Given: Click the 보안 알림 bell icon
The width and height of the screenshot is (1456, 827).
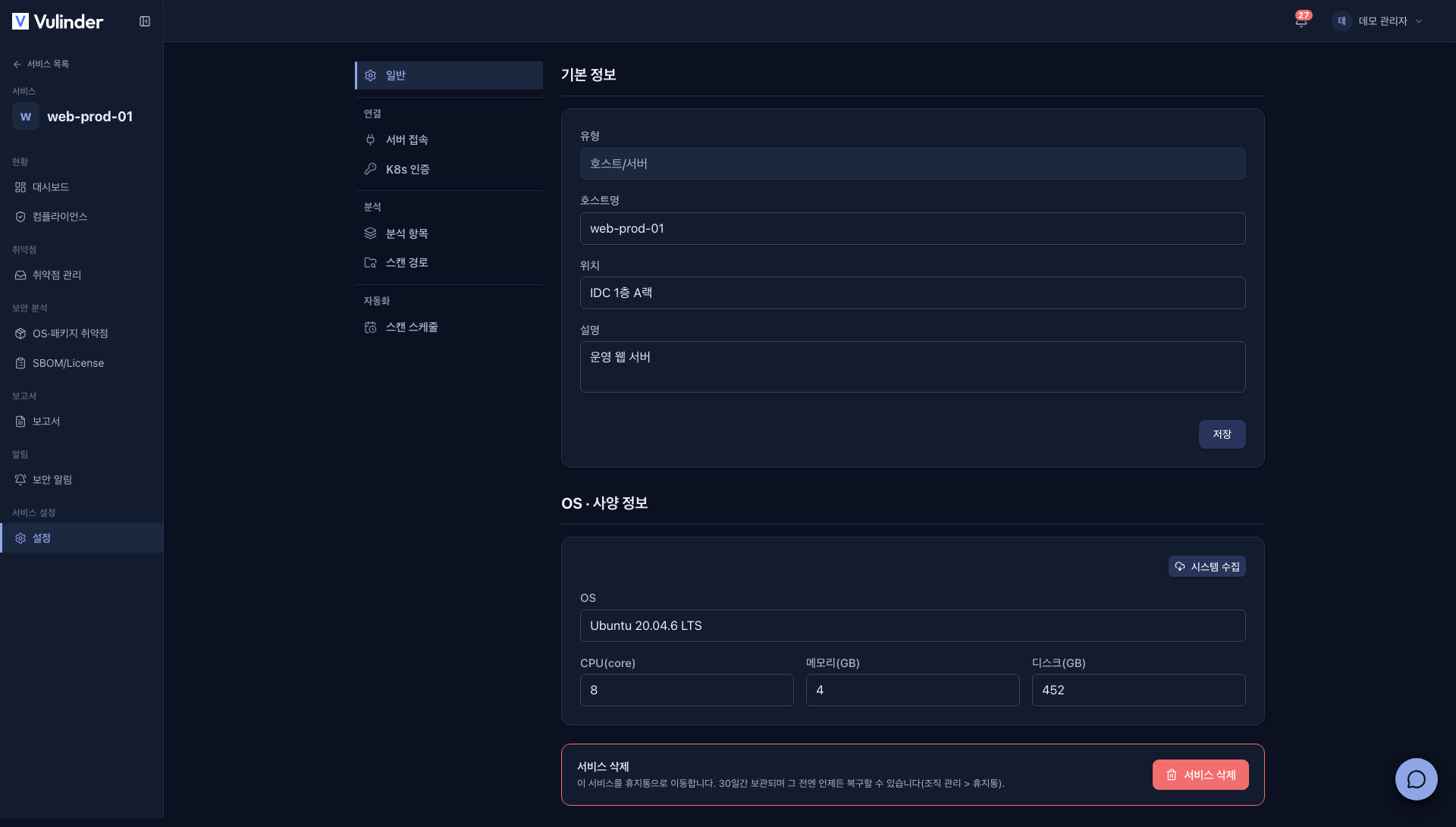Looking at the screenshot, I should tap(20, 480).
